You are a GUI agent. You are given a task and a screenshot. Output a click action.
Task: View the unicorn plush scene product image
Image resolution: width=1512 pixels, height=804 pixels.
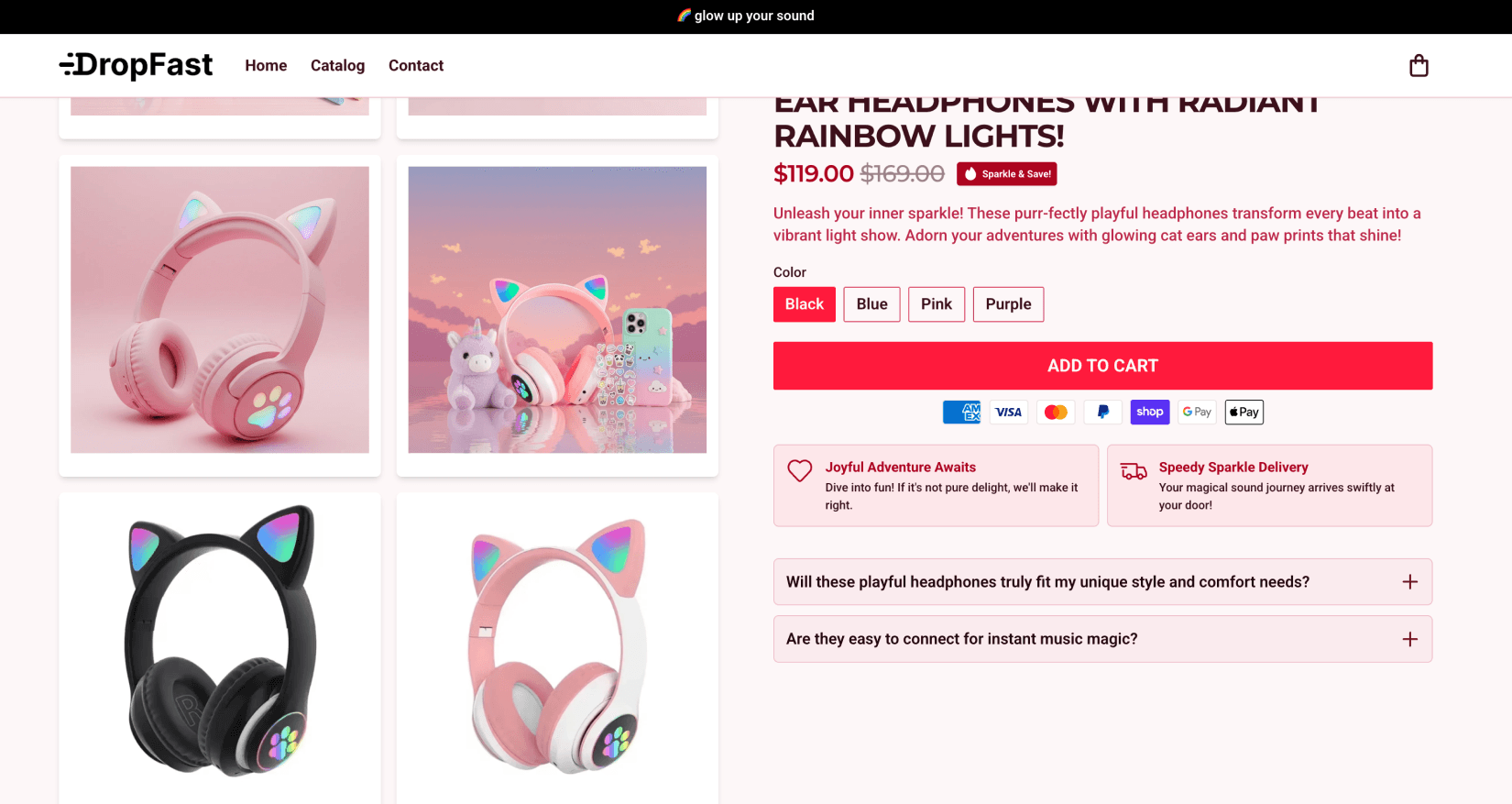tap(557, 310)
